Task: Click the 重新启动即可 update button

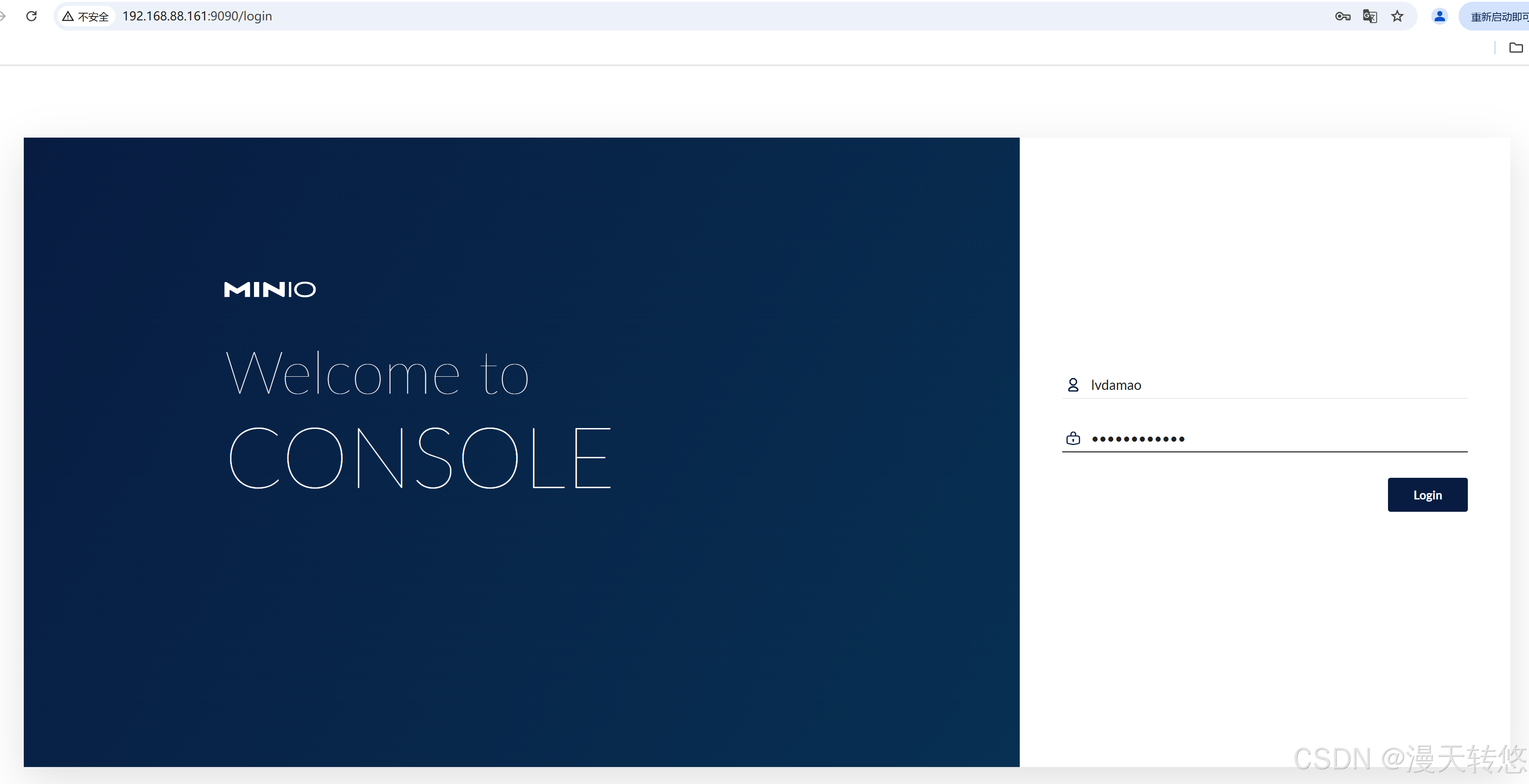Action: 1494,16
